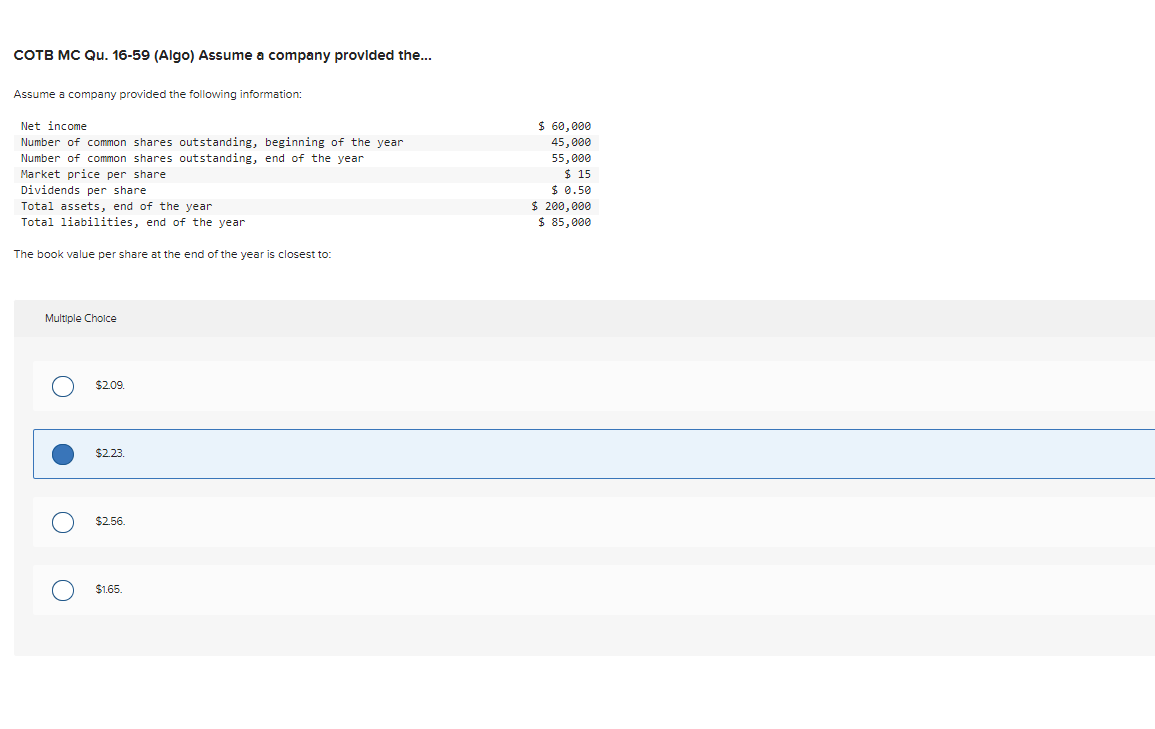Click the Total liabilities row
This screenshot has width=1155, height=729.
pyautogui.click(x=300, y=222)
